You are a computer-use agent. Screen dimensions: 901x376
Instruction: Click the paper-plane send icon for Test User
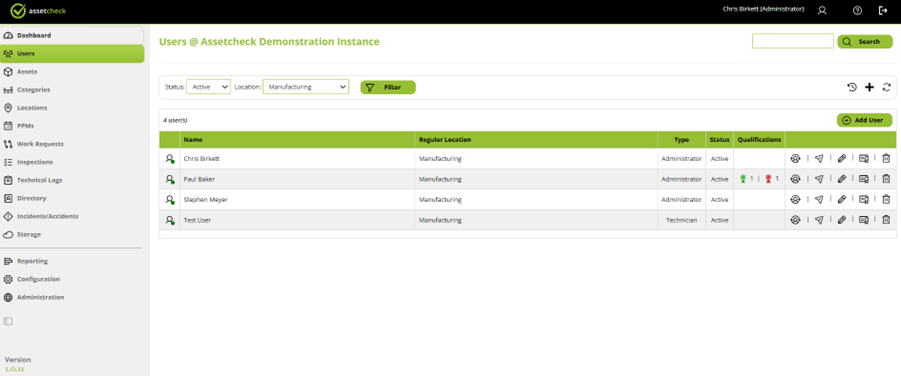[819, 220]
